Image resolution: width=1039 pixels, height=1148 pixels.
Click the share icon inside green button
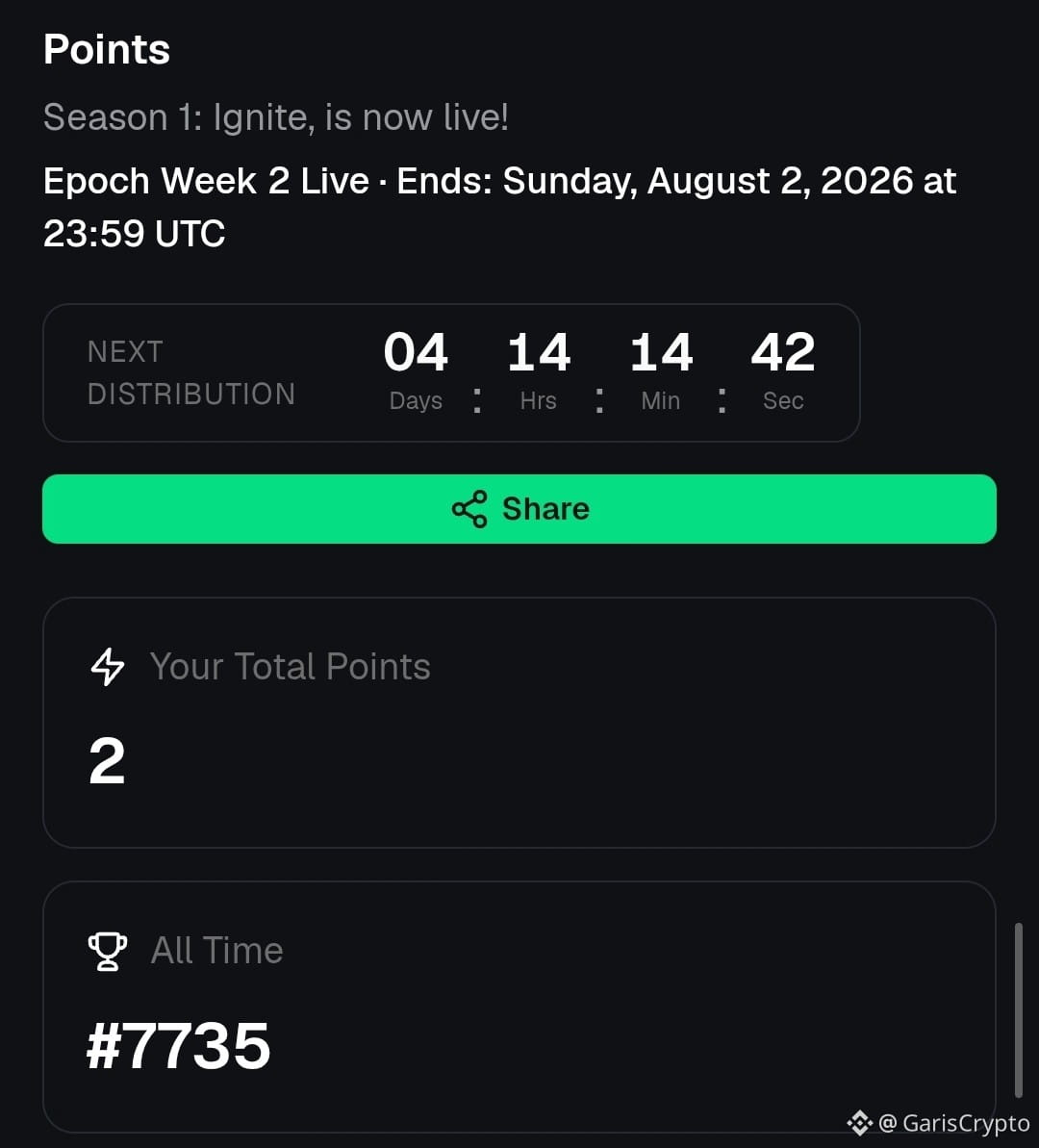[469, 509]
